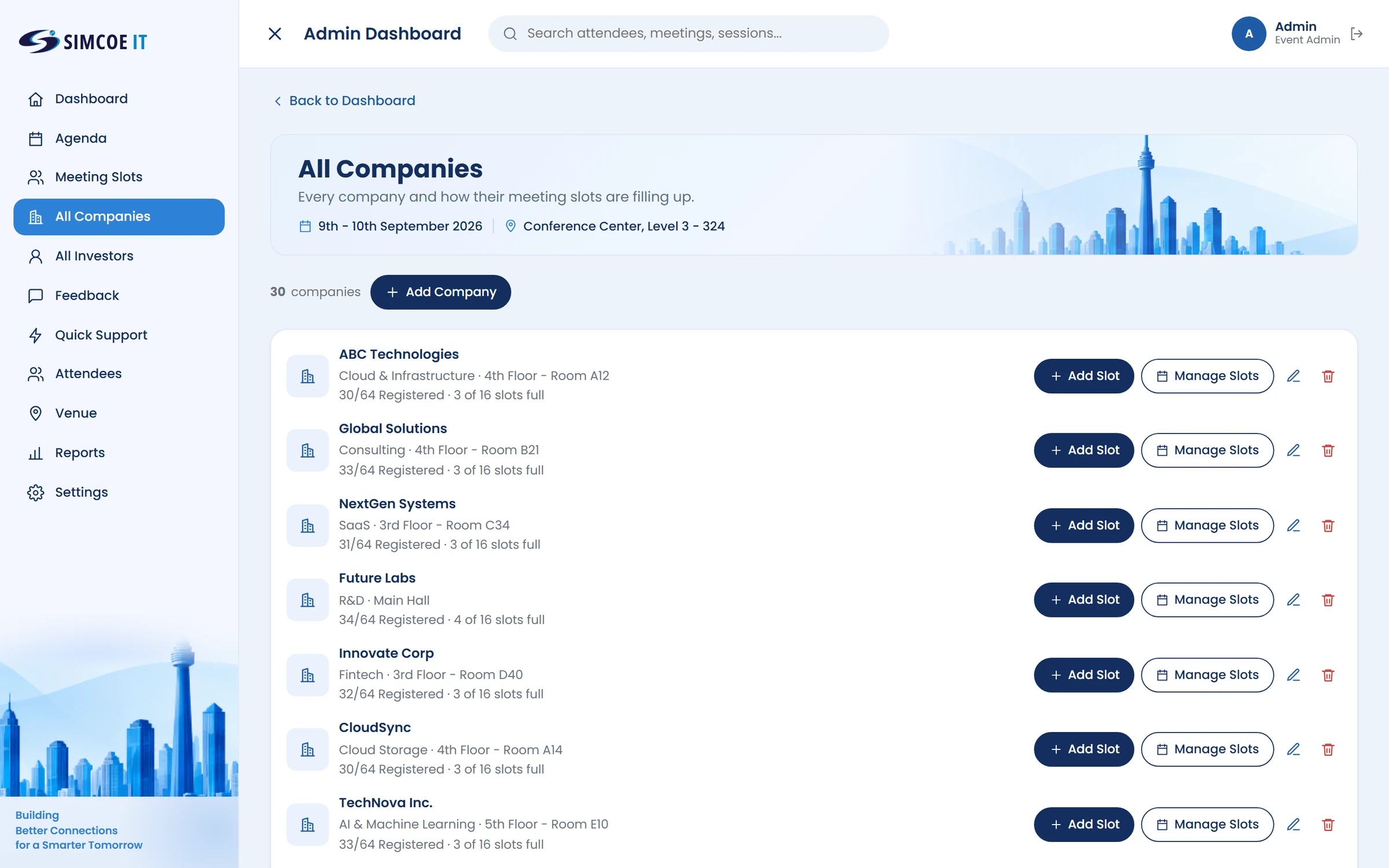
Task: Add Slot for ABC Technologies
Action: (x=1083, y=376)
